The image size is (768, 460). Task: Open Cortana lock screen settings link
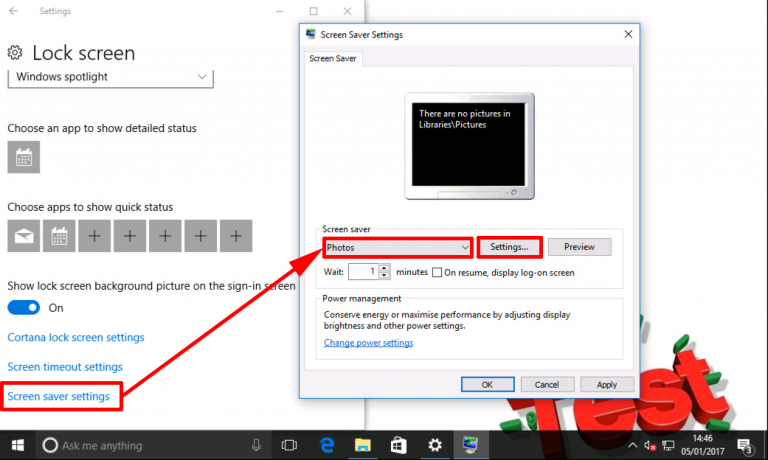[x=76, y=338]
